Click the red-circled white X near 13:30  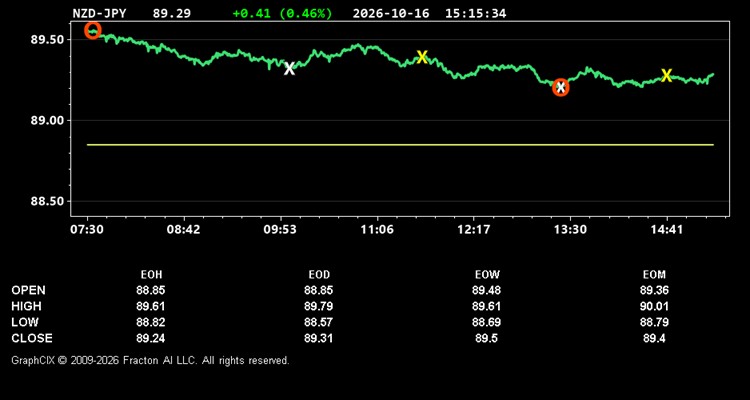[561, 88]
